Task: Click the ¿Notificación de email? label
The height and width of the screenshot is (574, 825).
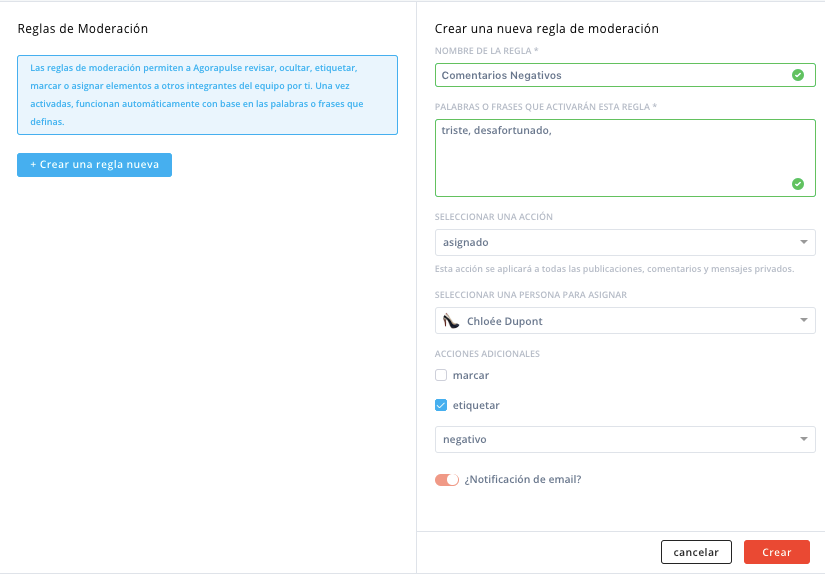Action: click(x=522, y=479)
